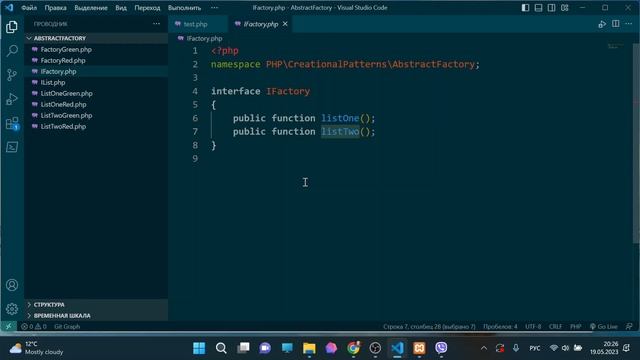Open the Search view in activity bar
The width and height of the screenshot is (640, 360).
point(12,51)
